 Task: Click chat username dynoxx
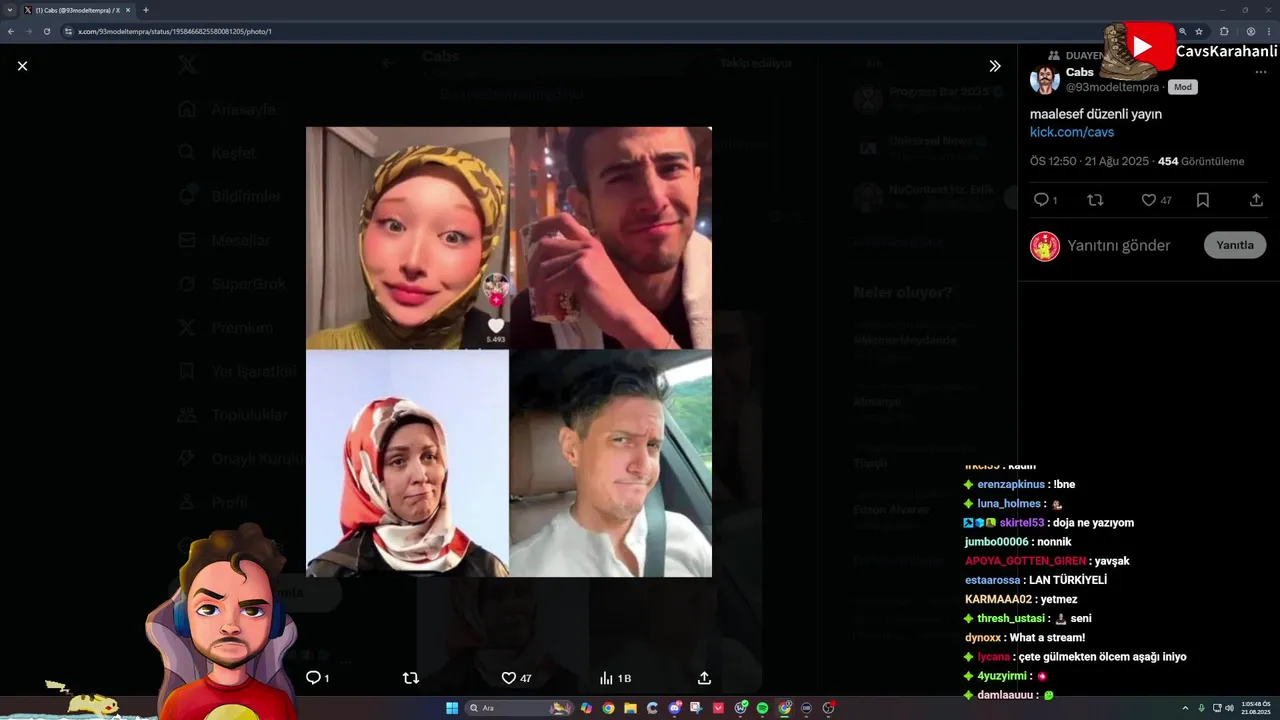[982, 638]
